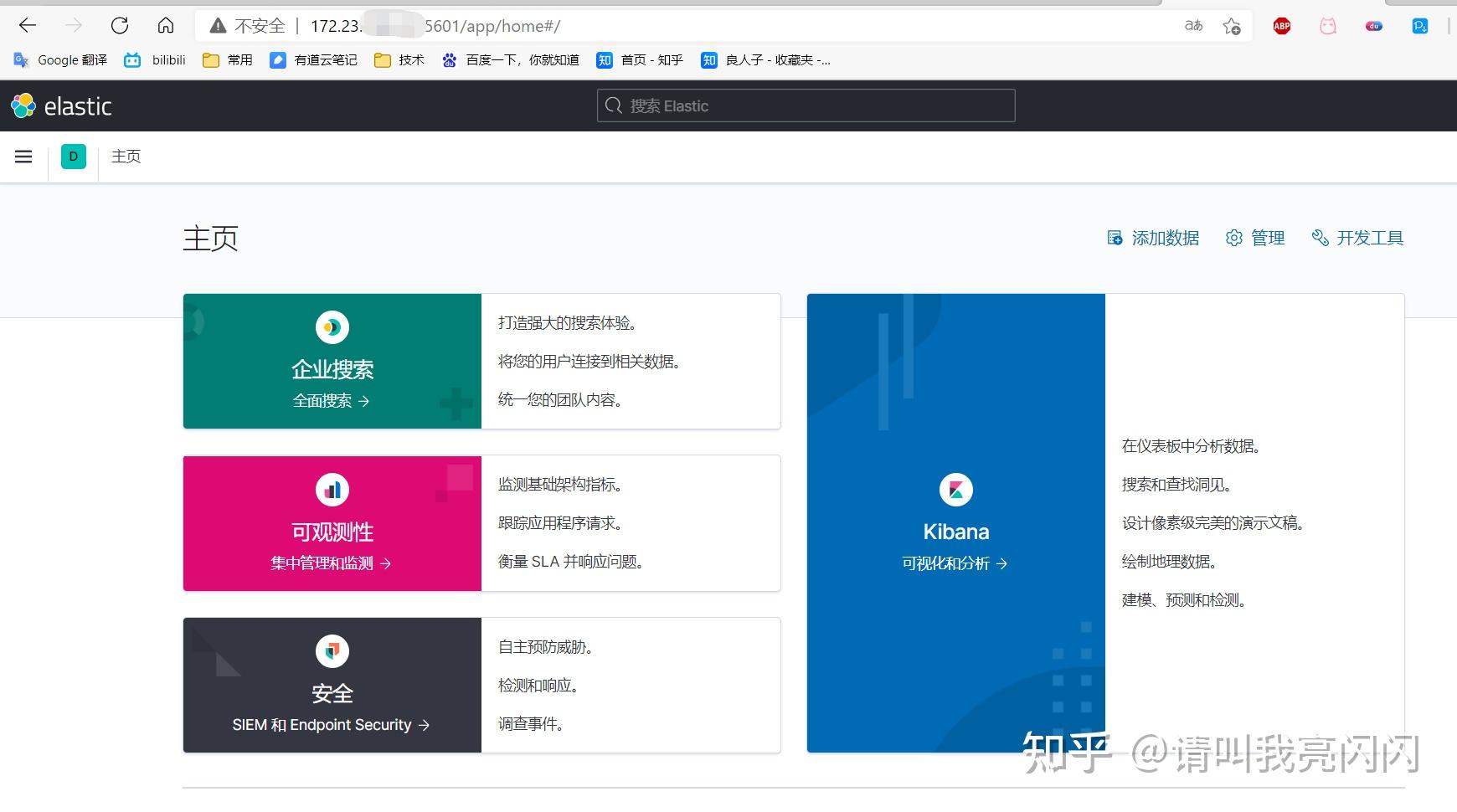Click the 添加数据 icon
Image resolution: width=1457 pixels, height=812 pixels.
click(1115, 238)
